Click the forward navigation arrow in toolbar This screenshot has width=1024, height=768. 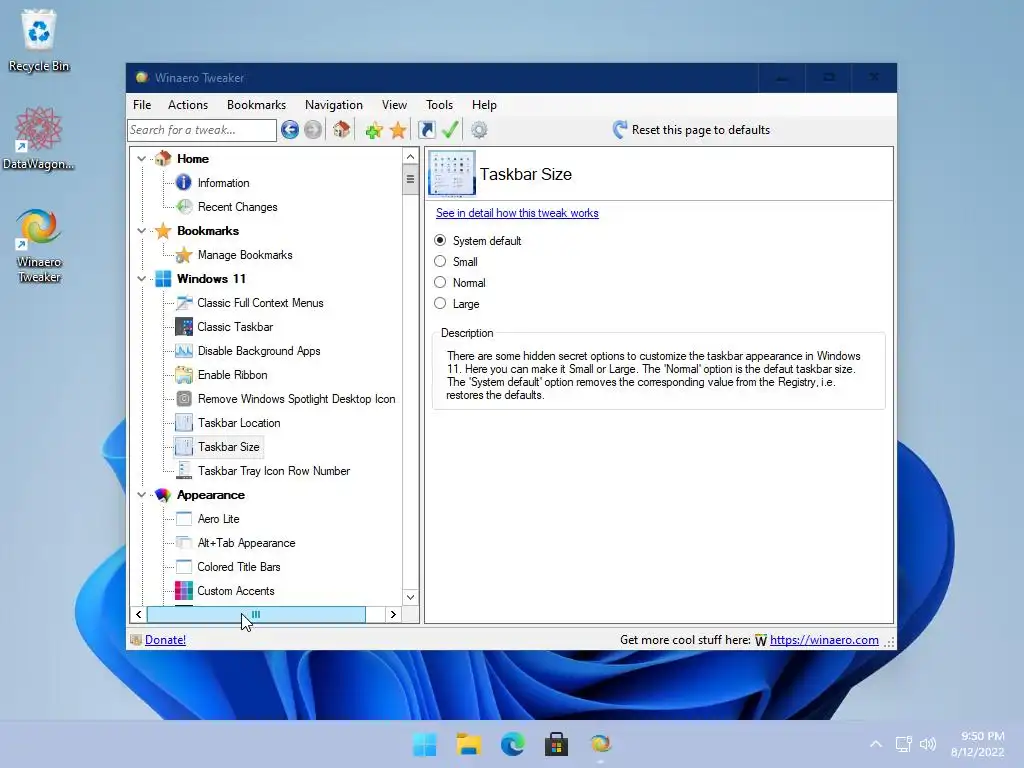(x=313, y=130)
